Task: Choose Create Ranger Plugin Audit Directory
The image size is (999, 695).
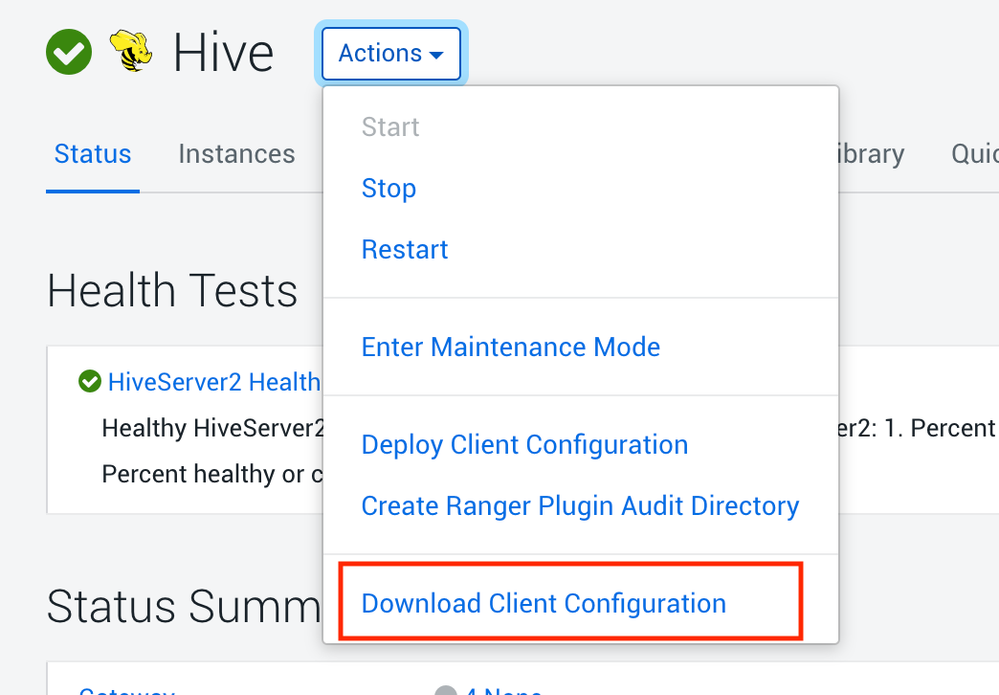Action: 580,506
